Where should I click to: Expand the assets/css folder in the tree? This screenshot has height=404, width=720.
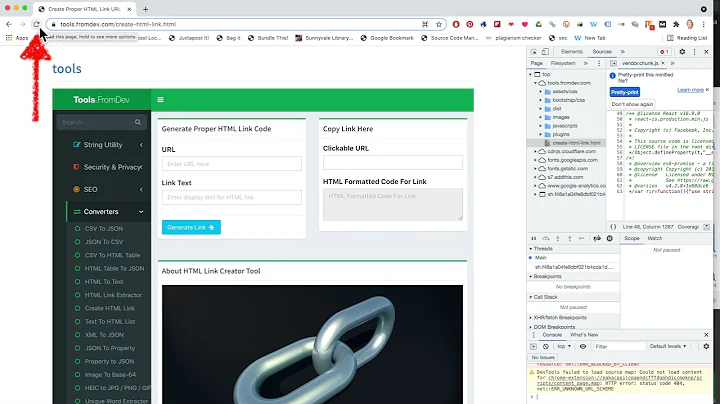pyautogui.click(x=540, y=91)
